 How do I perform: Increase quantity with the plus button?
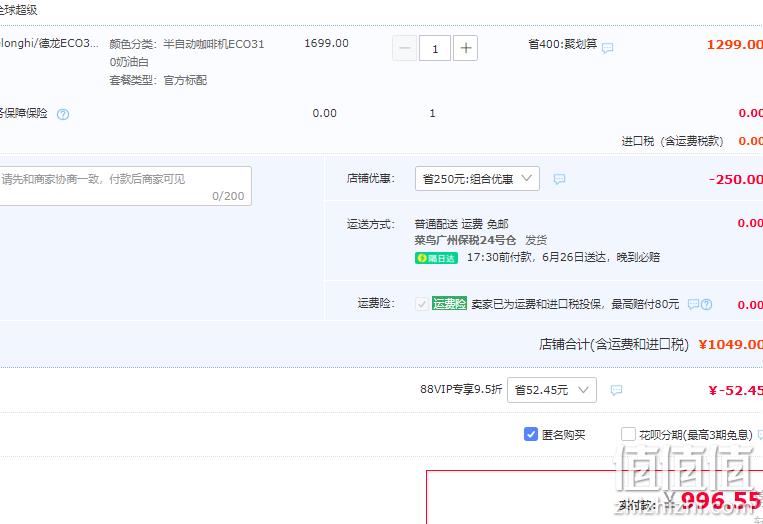pos(465,48)
